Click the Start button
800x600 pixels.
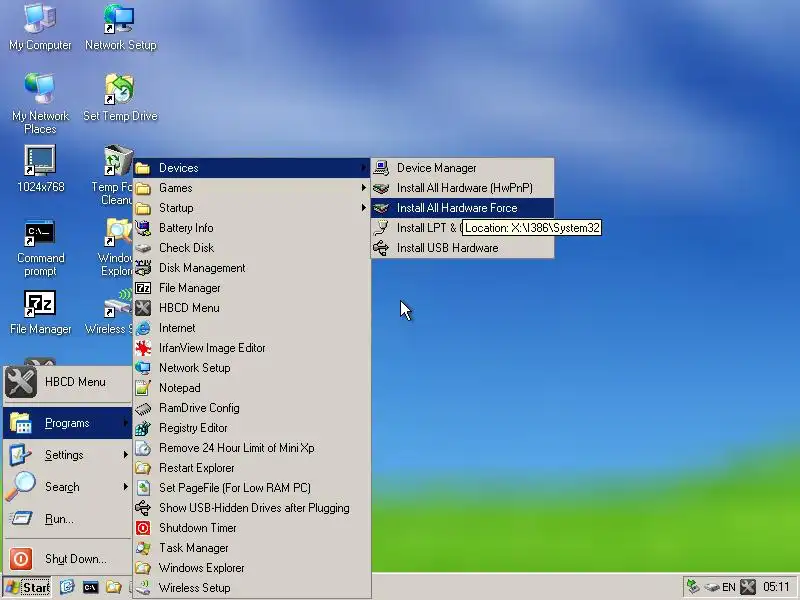(27, 587)
